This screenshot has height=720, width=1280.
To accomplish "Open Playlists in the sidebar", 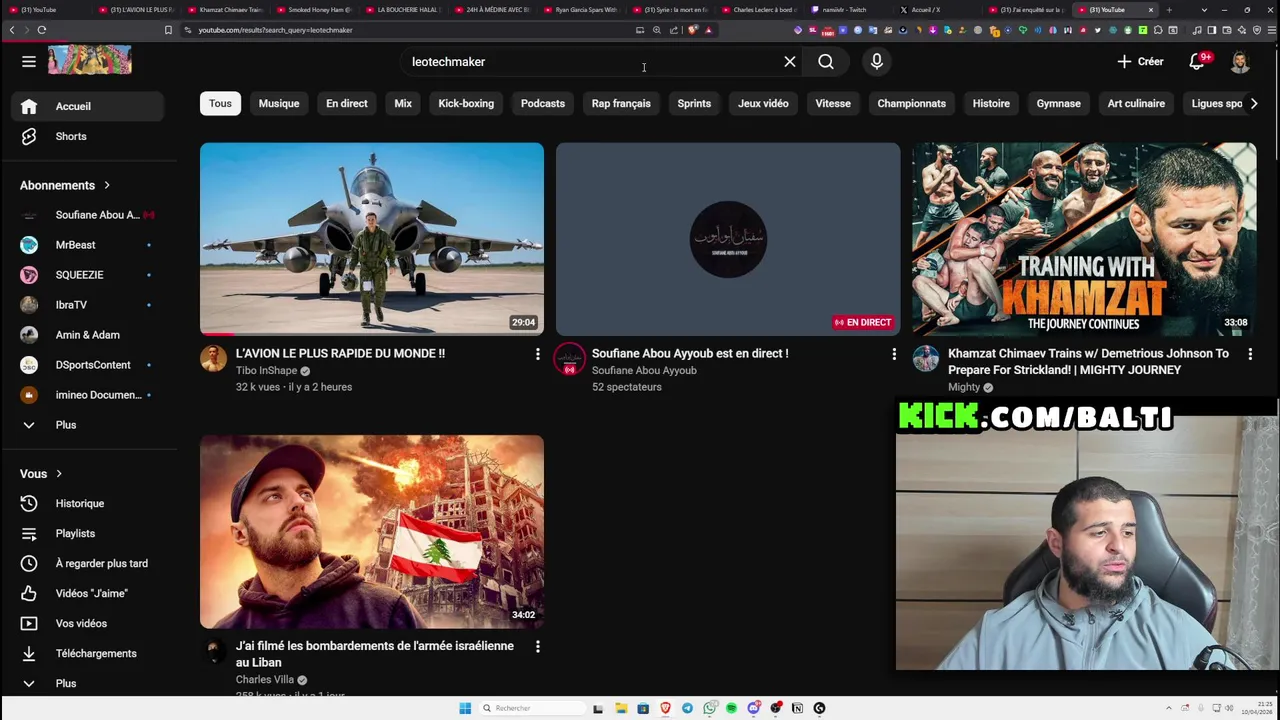I will coord(88,533).
